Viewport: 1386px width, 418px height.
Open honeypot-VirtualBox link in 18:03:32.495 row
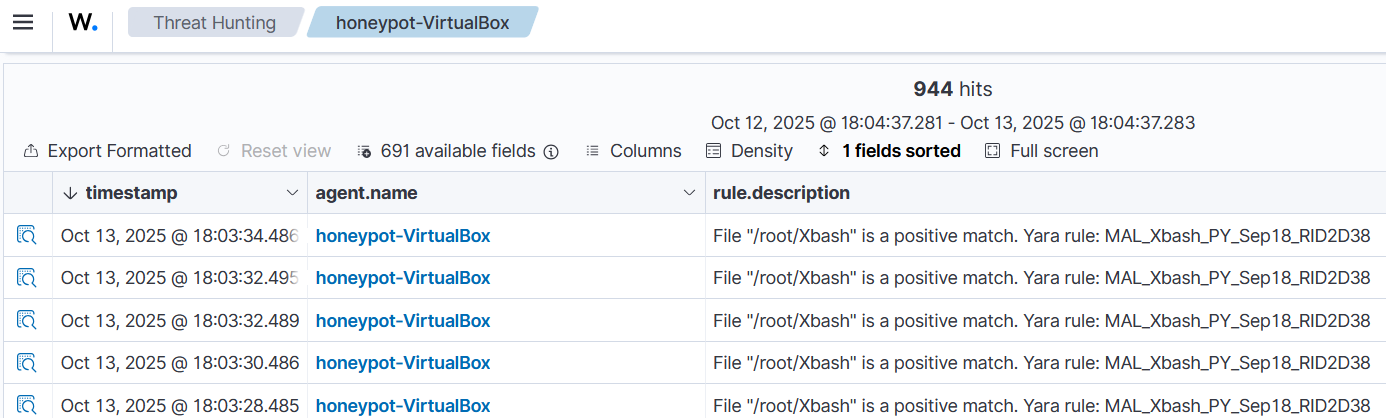pyautogui.click(x=403, y=278)
